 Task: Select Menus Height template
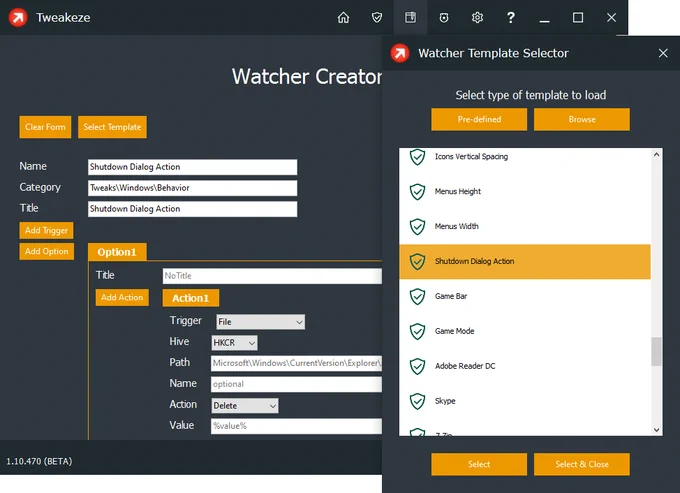coord(525,192)
